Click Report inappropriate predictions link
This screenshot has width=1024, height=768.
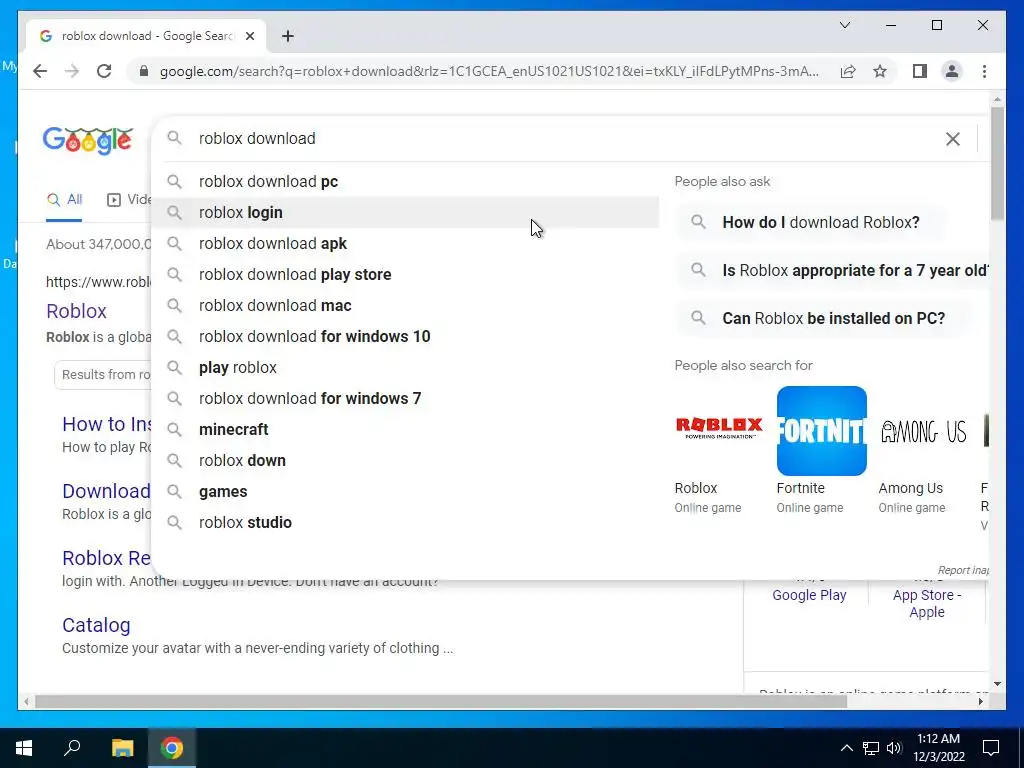pyautogui.click(x=963, y=570)
